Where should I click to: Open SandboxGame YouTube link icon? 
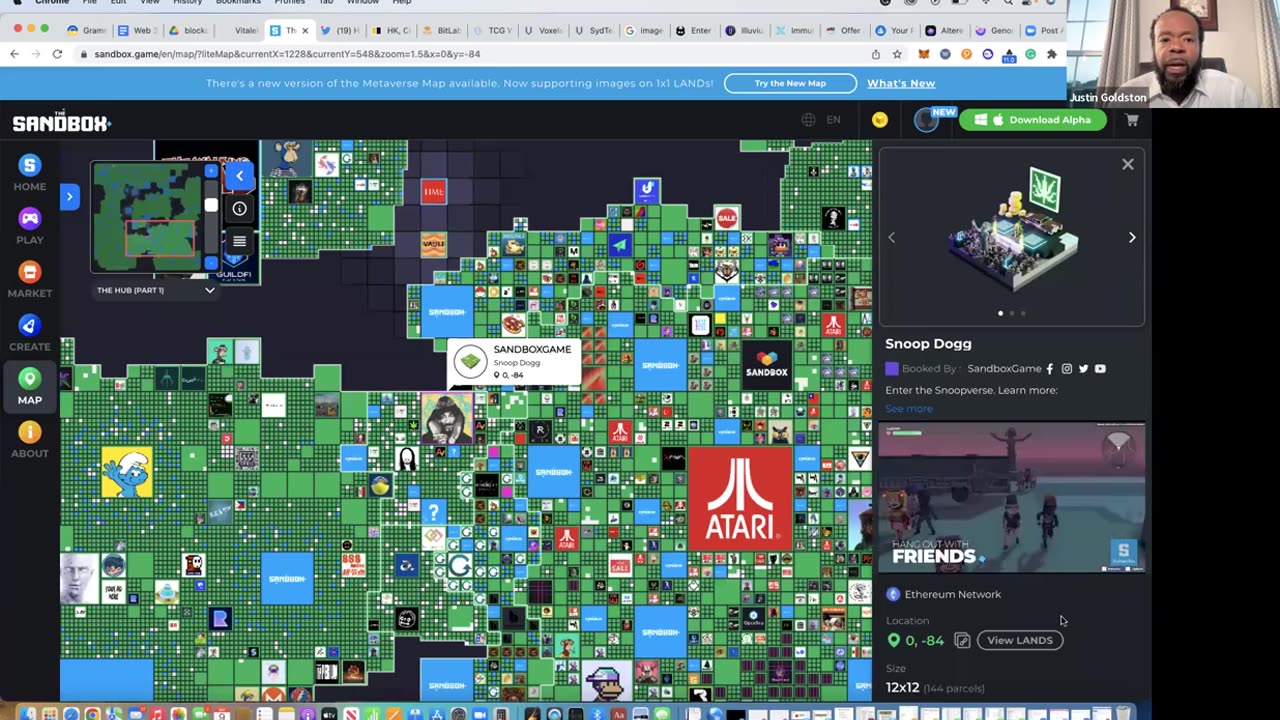pyautogui.click(x=1100, y=369)
